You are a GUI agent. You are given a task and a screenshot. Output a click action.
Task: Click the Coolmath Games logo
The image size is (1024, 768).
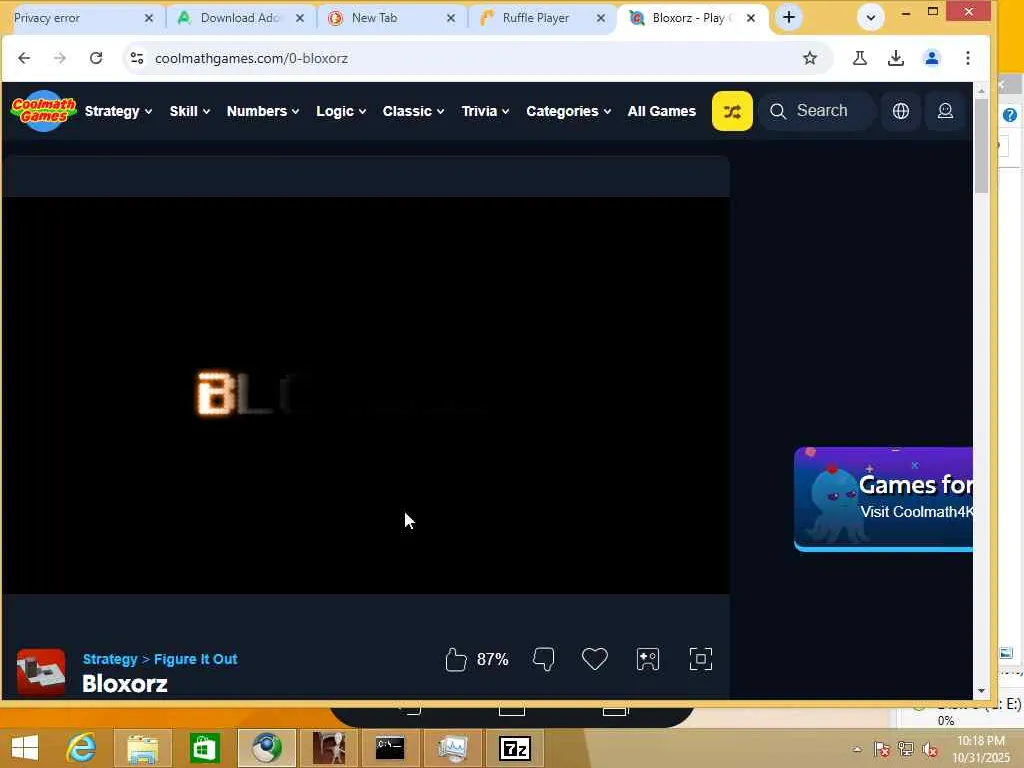(44, 111)
